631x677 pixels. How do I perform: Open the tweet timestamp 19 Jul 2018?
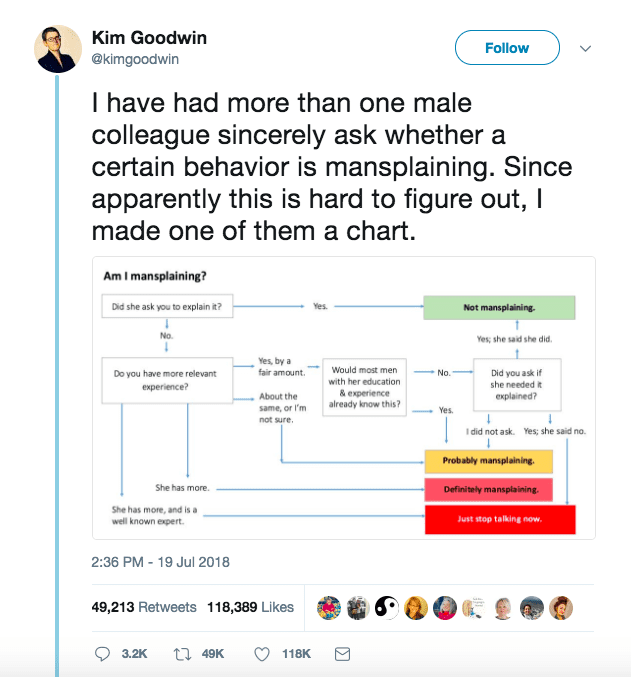160,562
